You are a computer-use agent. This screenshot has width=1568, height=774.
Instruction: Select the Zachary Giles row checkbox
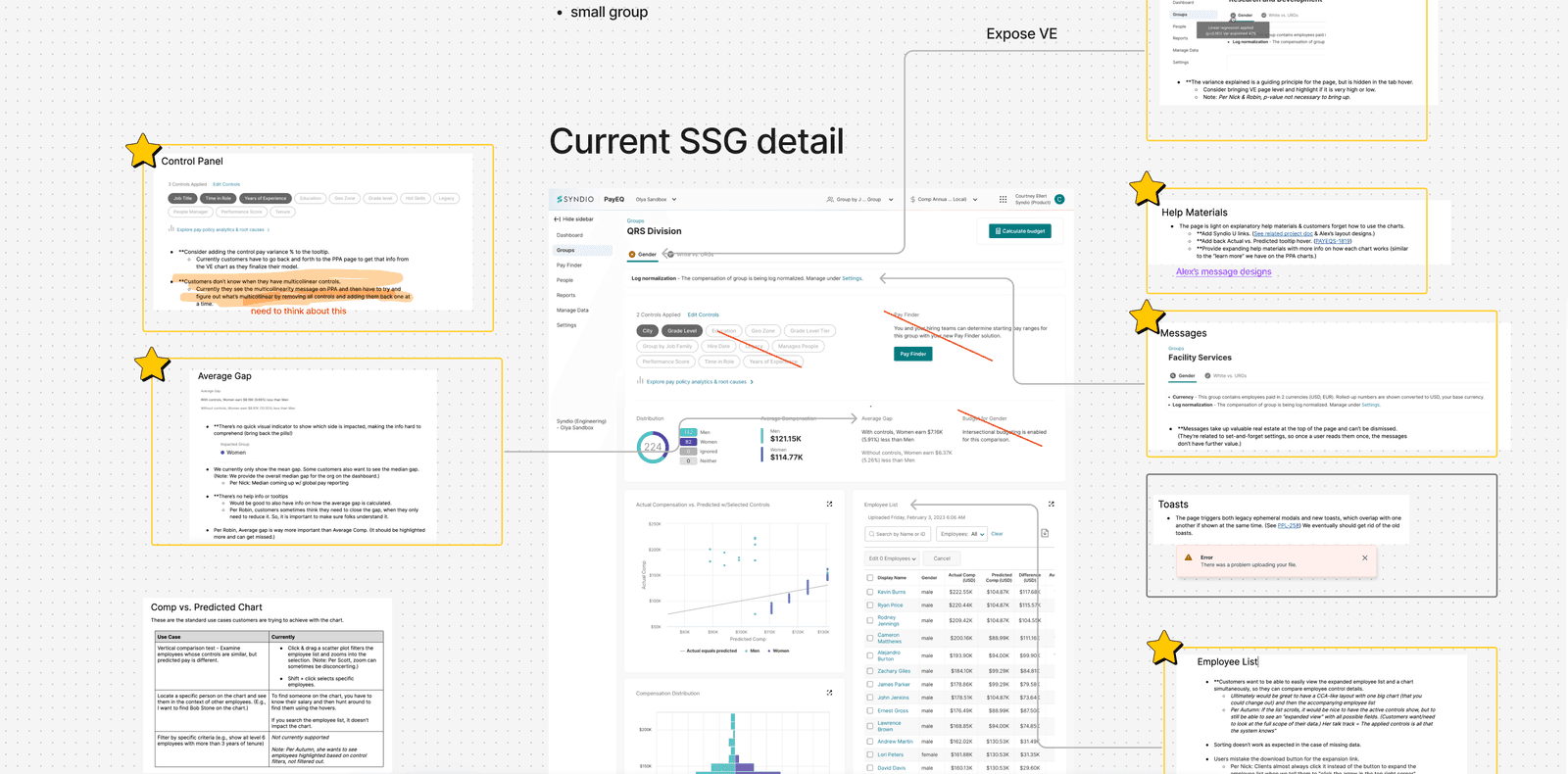(x=870, y=671)
